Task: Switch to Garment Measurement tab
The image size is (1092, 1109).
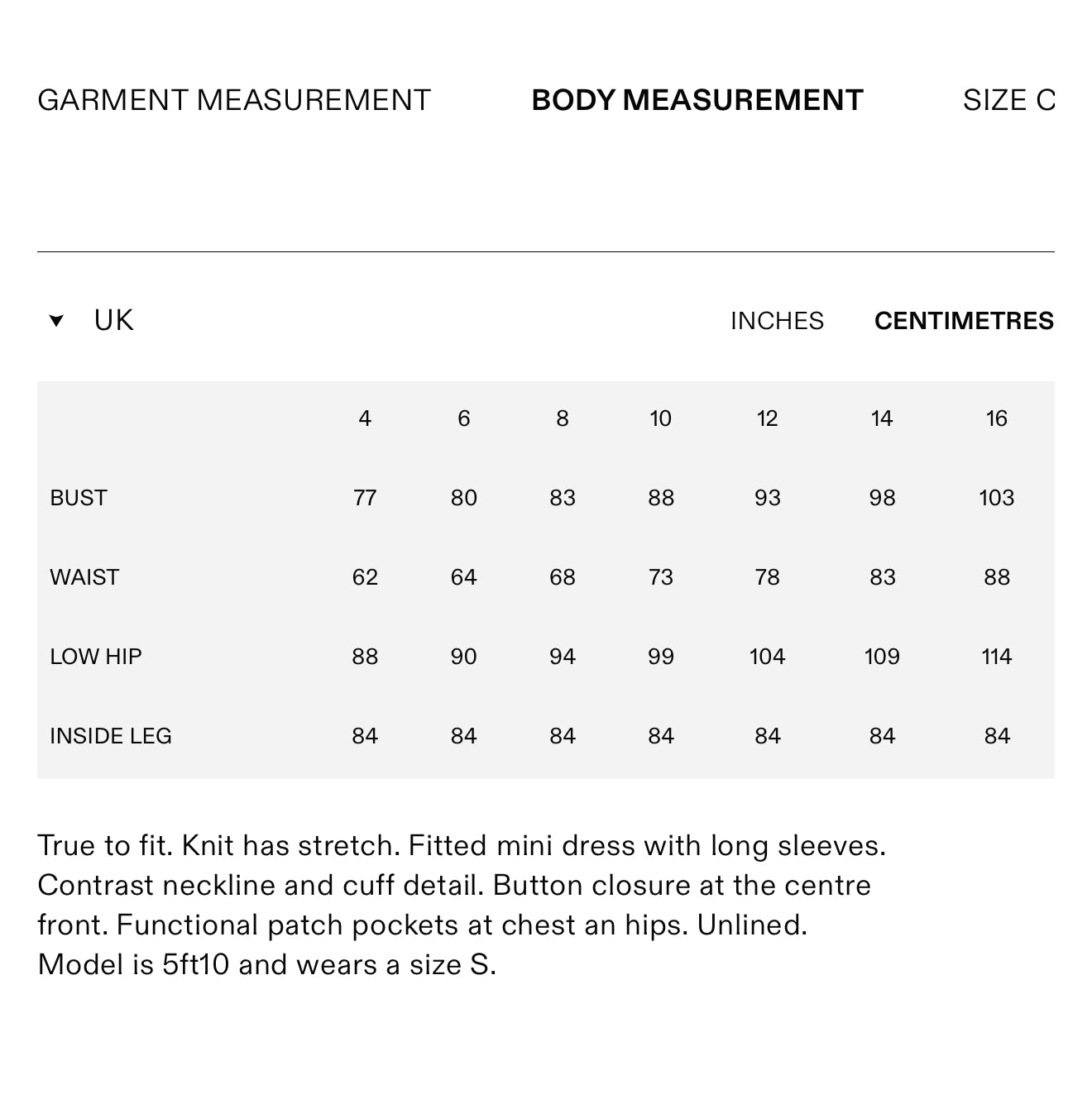Action: coord(234,100)
